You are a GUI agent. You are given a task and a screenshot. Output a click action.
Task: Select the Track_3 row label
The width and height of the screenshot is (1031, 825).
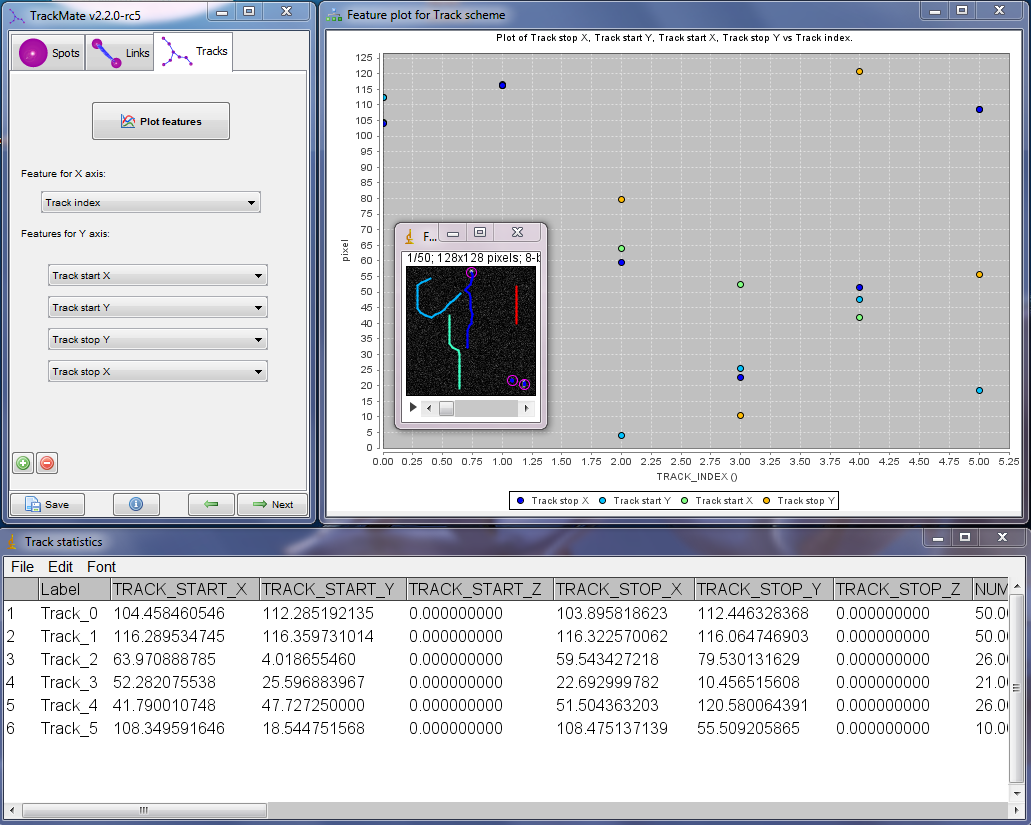coord(69,682)
